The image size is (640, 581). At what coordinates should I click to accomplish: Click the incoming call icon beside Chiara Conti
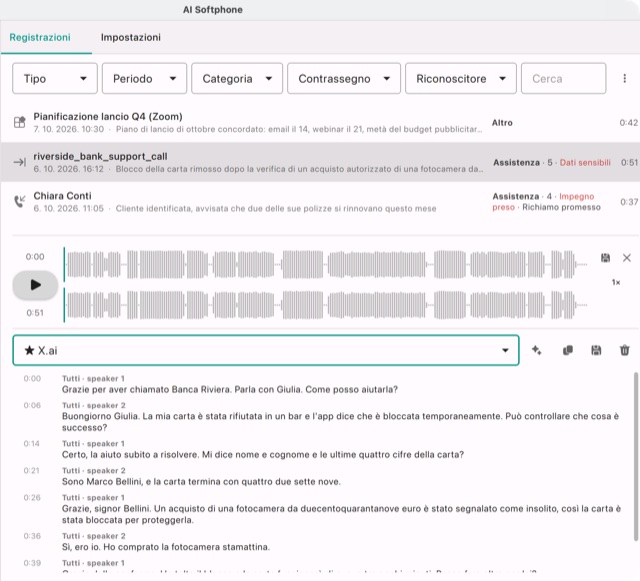pos(20,201)
